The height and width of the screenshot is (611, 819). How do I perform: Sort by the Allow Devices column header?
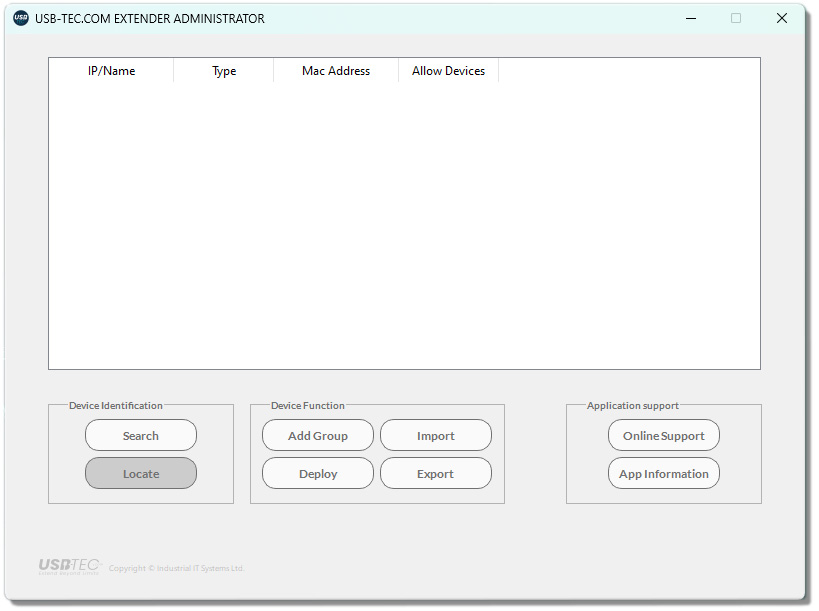tap(448, 71)
